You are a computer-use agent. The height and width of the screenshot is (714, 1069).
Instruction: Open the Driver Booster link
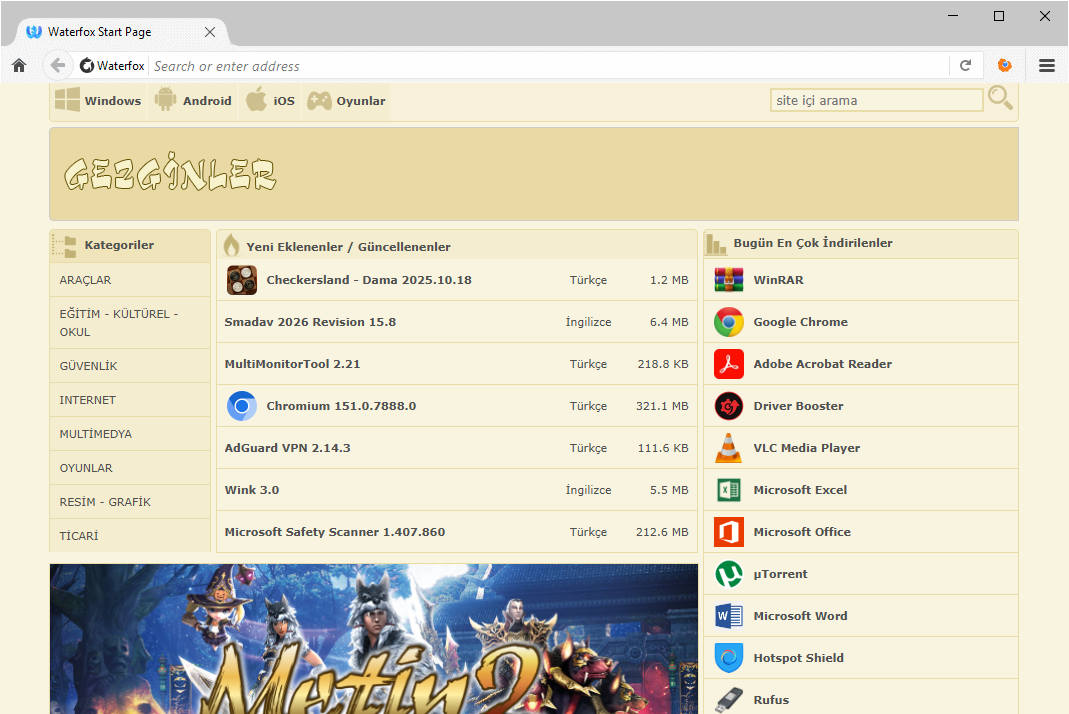point(798,406)
